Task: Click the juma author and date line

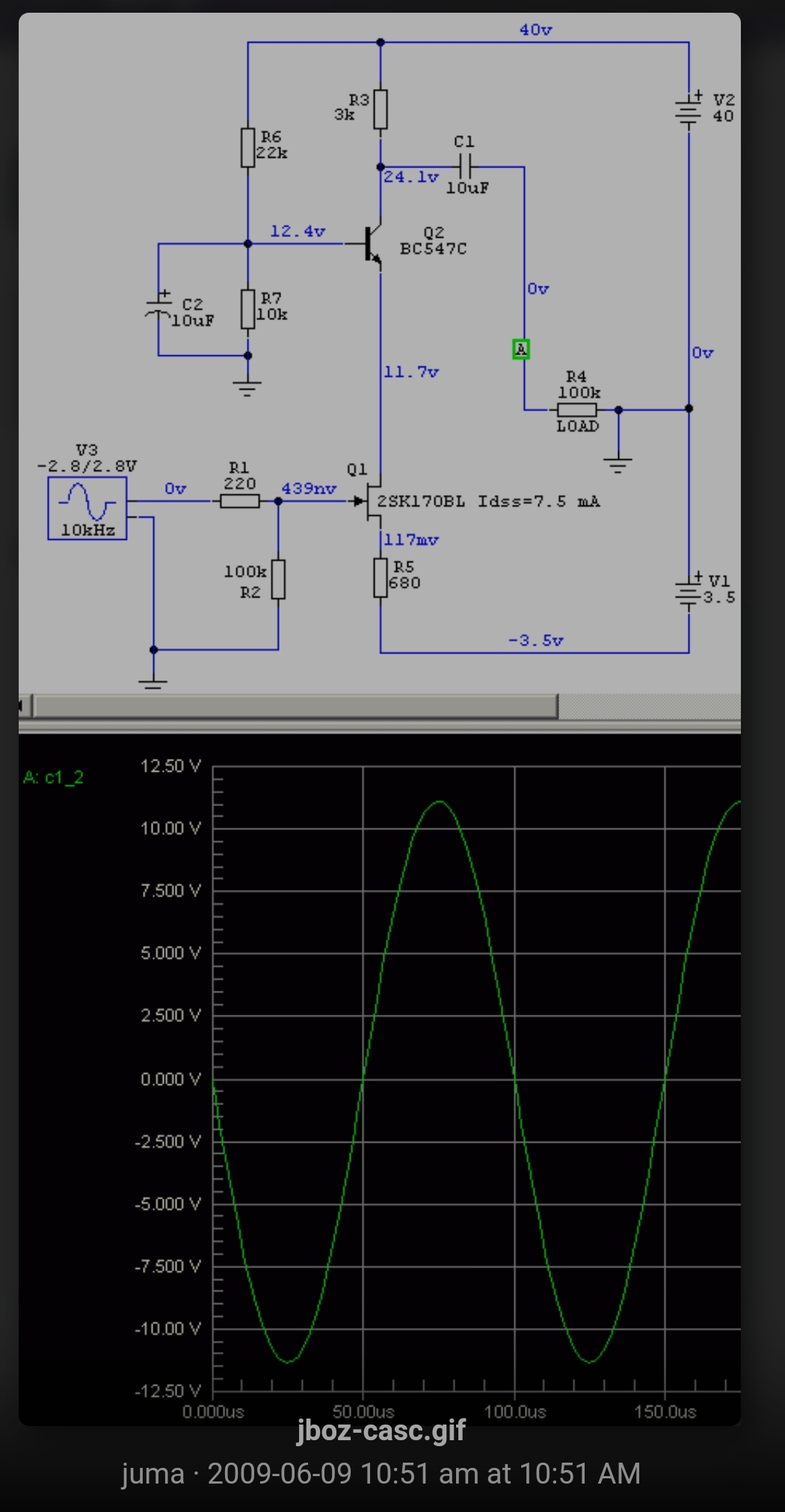Action: tap(381, 1474)
